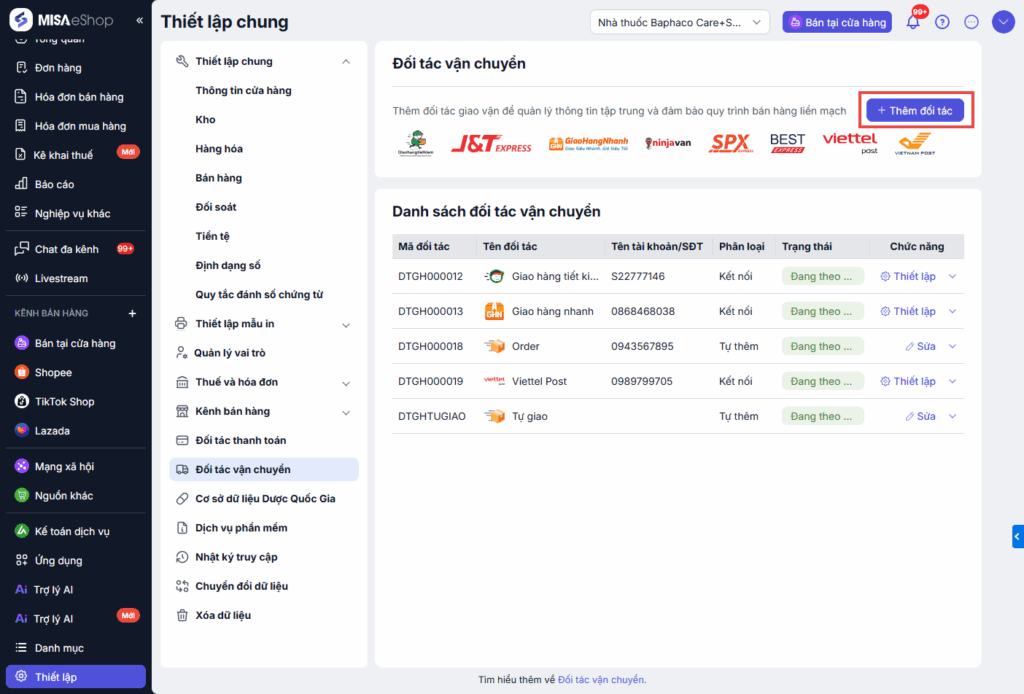Expand Thiết lập mẫu in section

click(346, 324)
